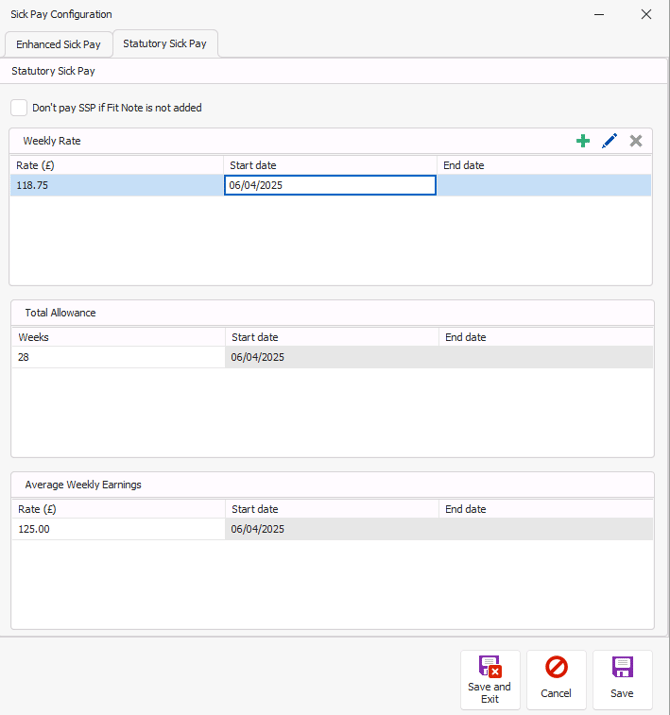The image size is (670, 715).
Task: Click the purple Save button
Action: tap(622, 679)
